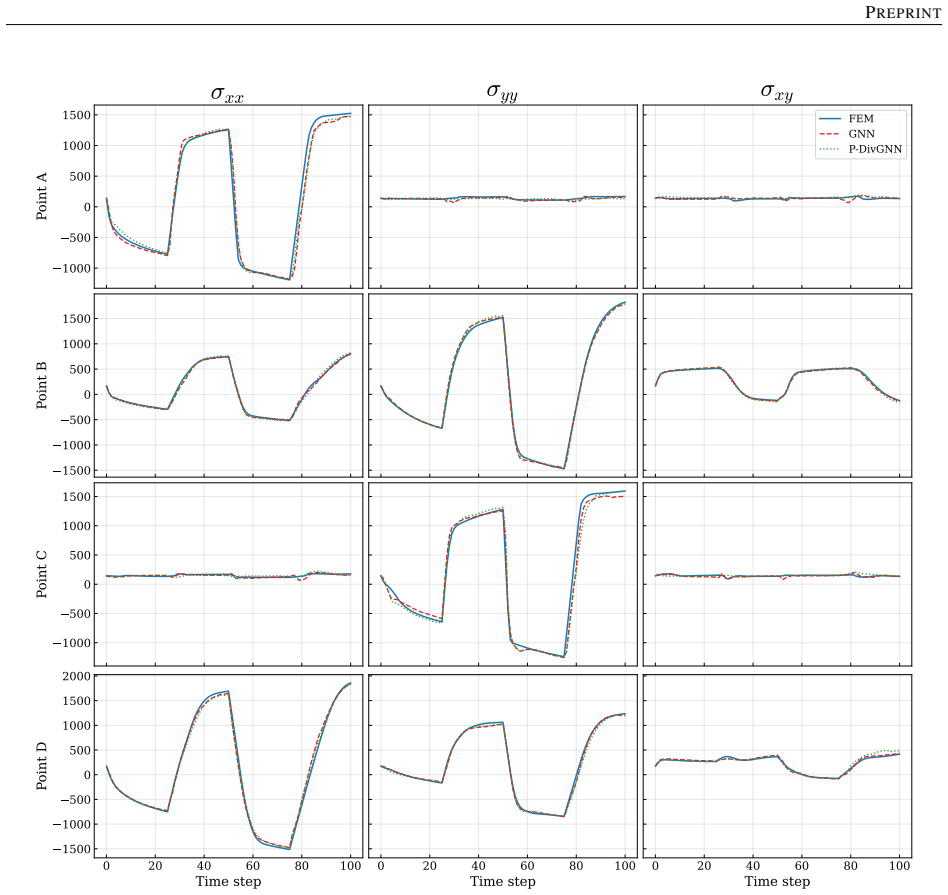Click the Time step label under σyy column

pyautogui.click(x=502, y=882)
